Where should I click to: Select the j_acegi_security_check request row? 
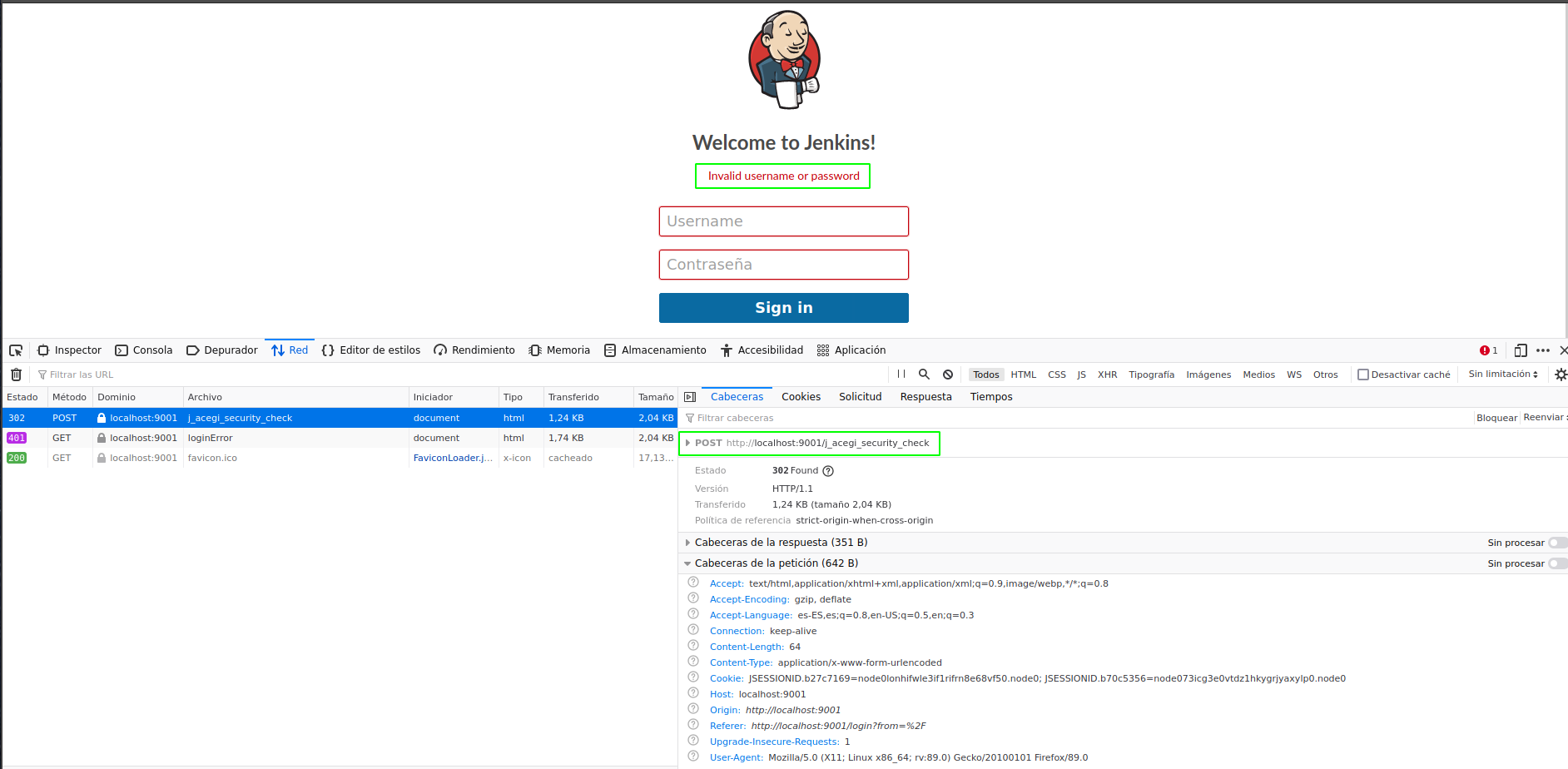(x=340, y=418)
